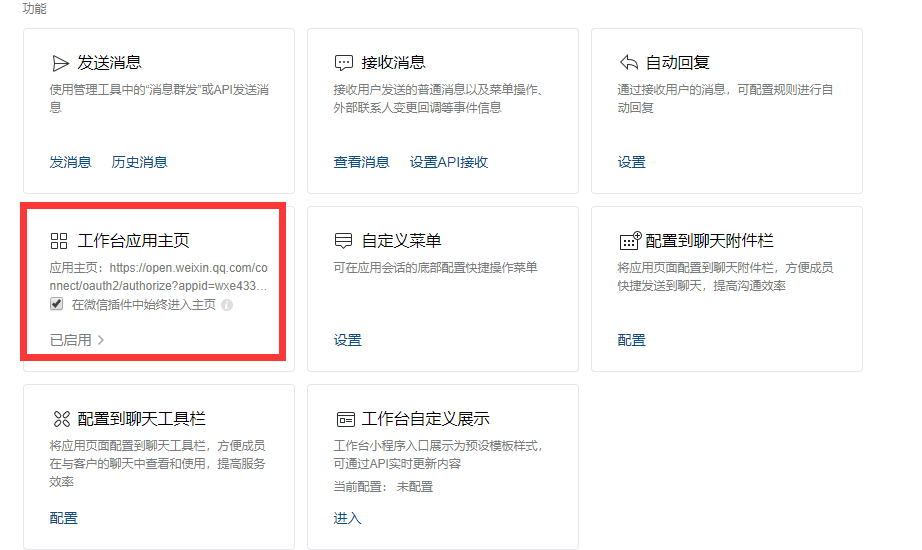Click the 工作台自定义展示 icon
The width and height of the screenshot is (922, 550).
pyautogui.click(x=345, y=419)
